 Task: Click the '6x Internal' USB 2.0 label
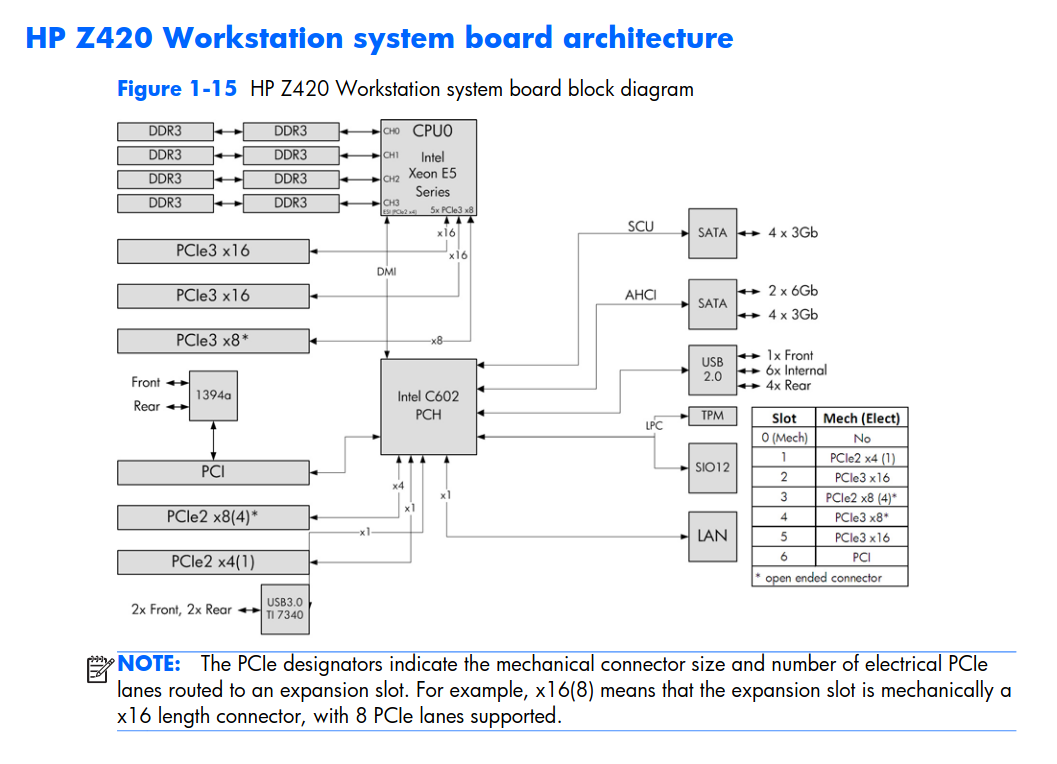(x=796, y=370)
